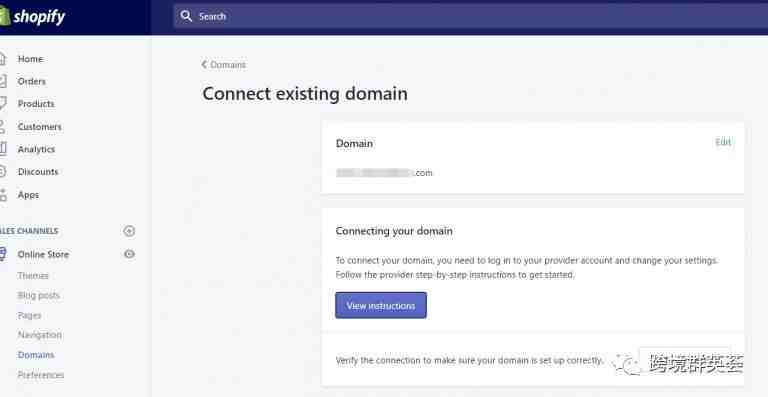
Task: Click into the Search field
Action: (471, 16)
